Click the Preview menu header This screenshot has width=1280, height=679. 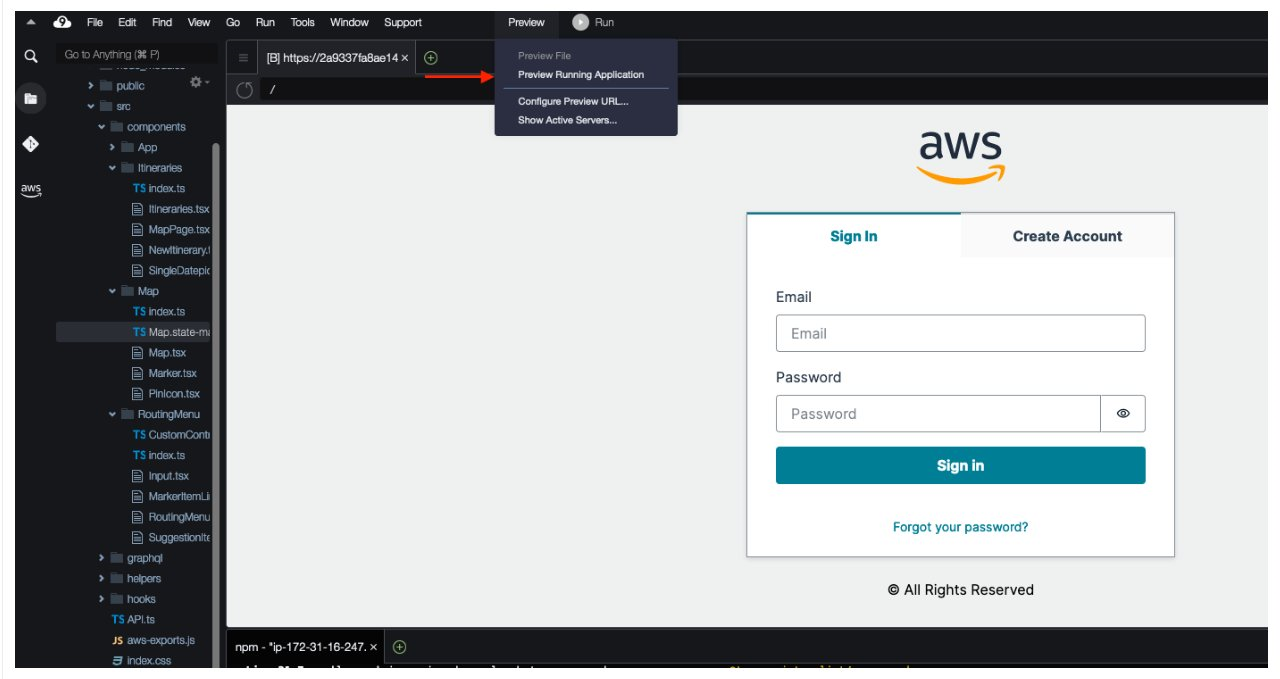tap(526, 22)
